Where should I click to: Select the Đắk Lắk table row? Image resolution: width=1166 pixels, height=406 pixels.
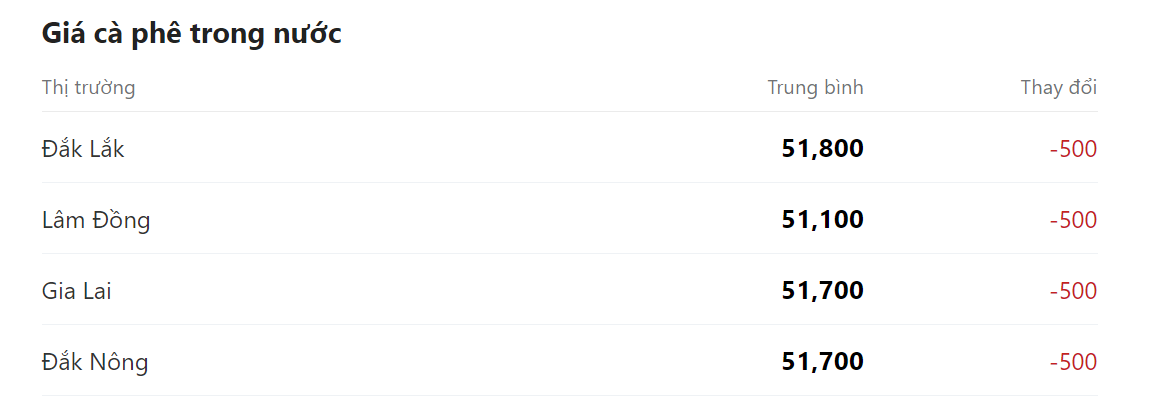point(450,149)
